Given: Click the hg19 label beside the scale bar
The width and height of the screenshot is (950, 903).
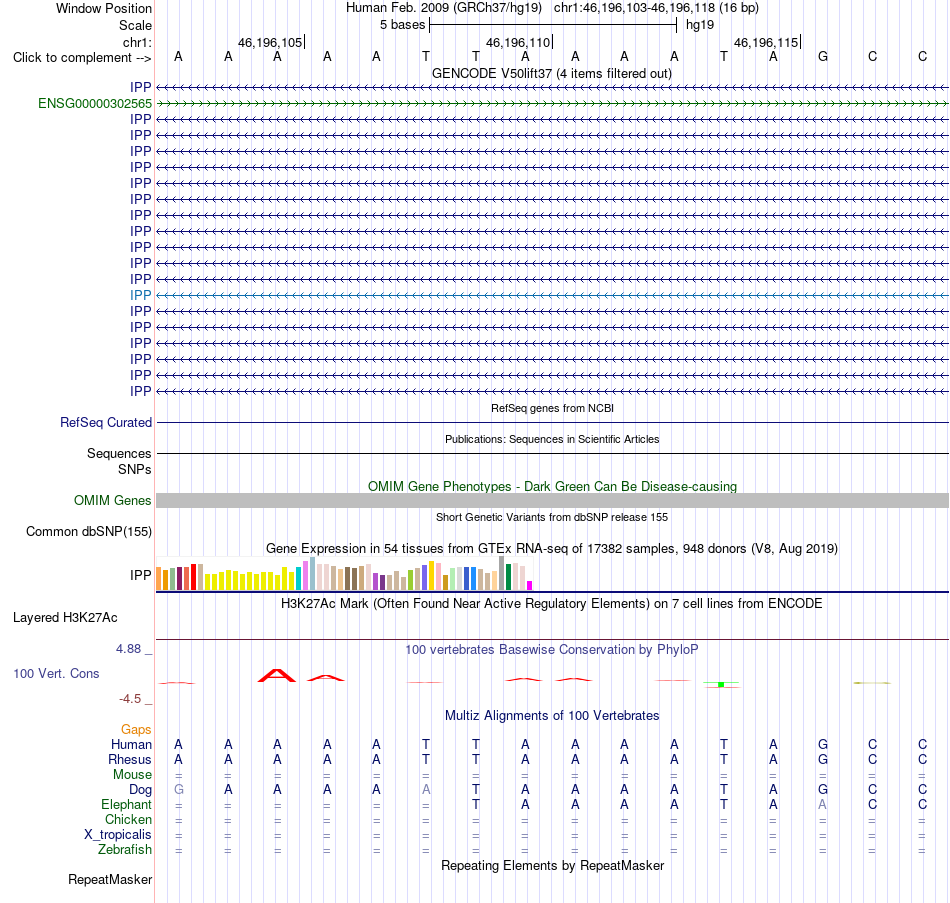Looking at the screenshot, I should pos(700,25).
